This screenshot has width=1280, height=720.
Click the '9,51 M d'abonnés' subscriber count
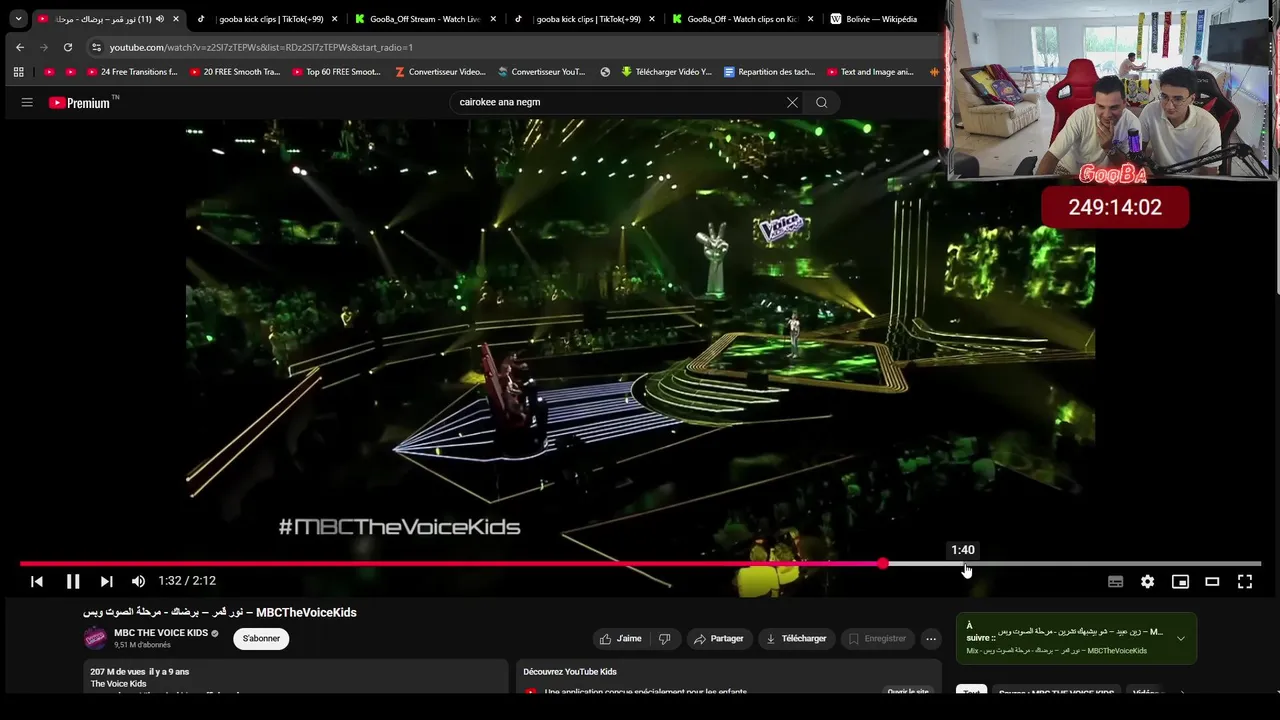coord(142,645)
